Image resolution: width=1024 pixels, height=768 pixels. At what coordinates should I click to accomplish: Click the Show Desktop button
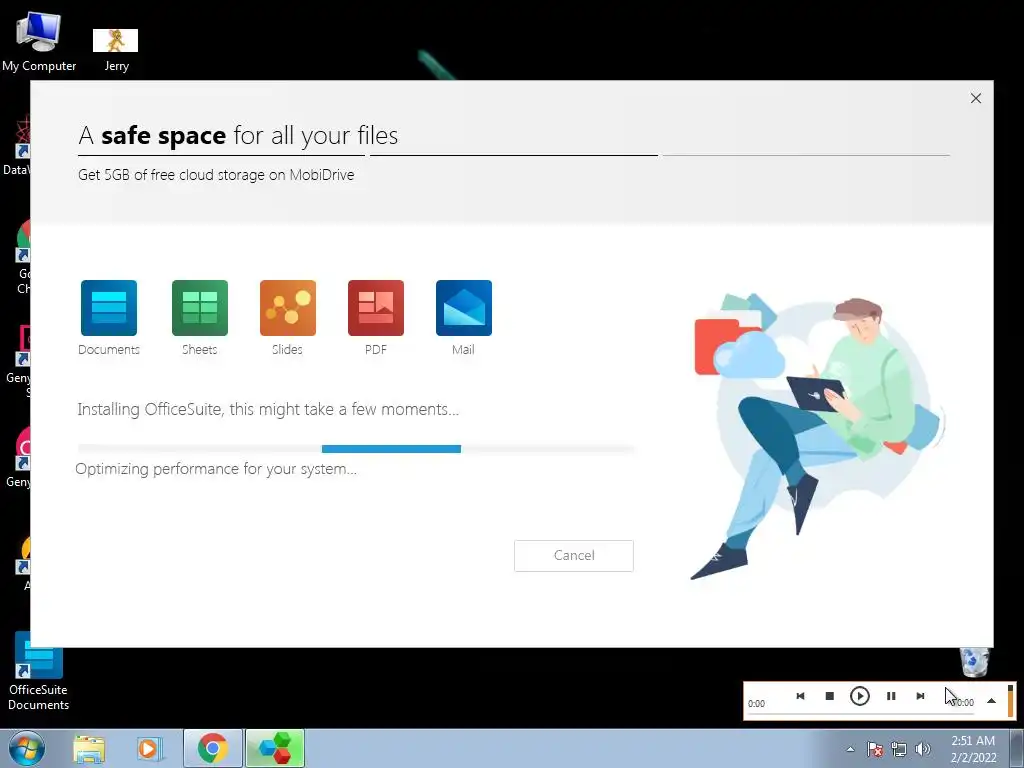coord(1017,748)
